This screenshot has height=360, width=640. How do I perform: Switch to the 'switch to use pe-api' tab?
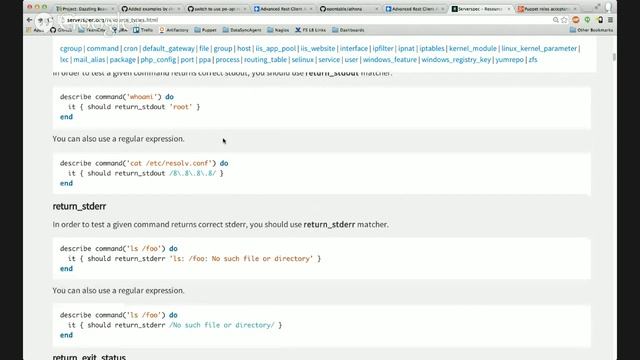217,9
